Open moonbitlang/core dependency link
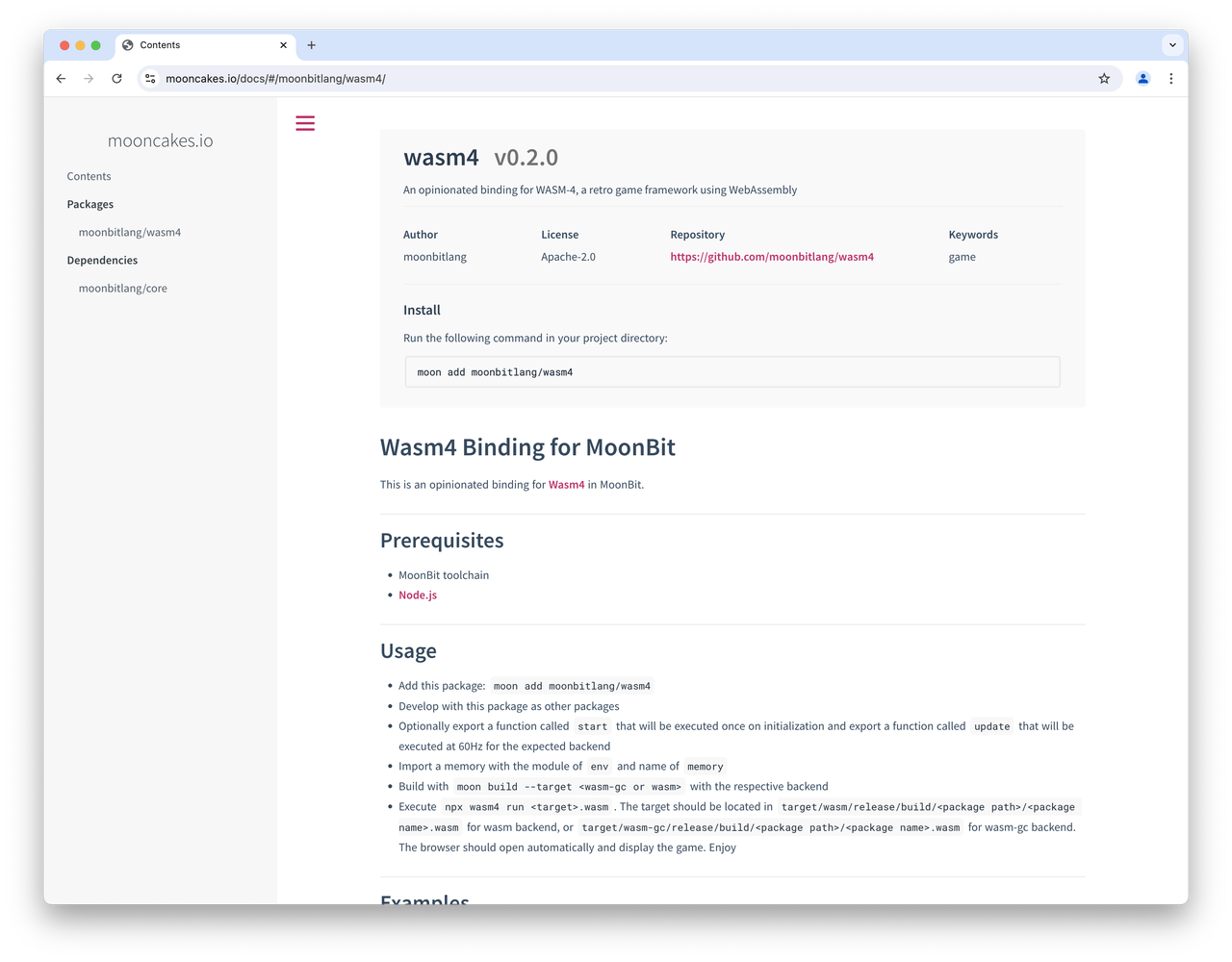The image size is (1232, 962). point(123,288)
